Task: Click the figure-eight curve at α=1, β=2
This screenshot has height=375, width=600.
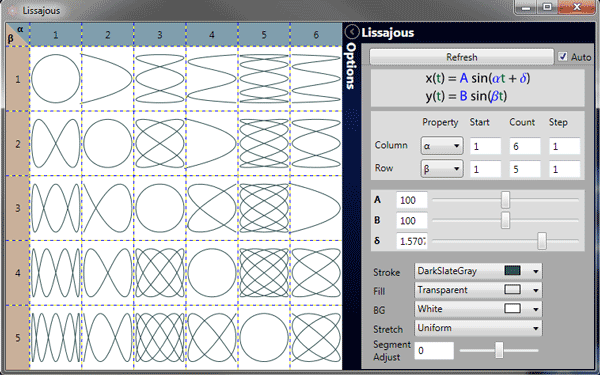Action: tap(55, 143)
